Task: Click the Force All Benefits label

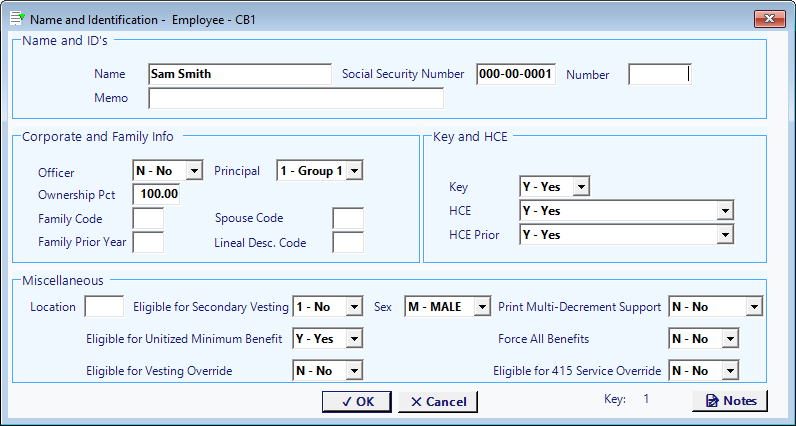Action: (544, 339)
